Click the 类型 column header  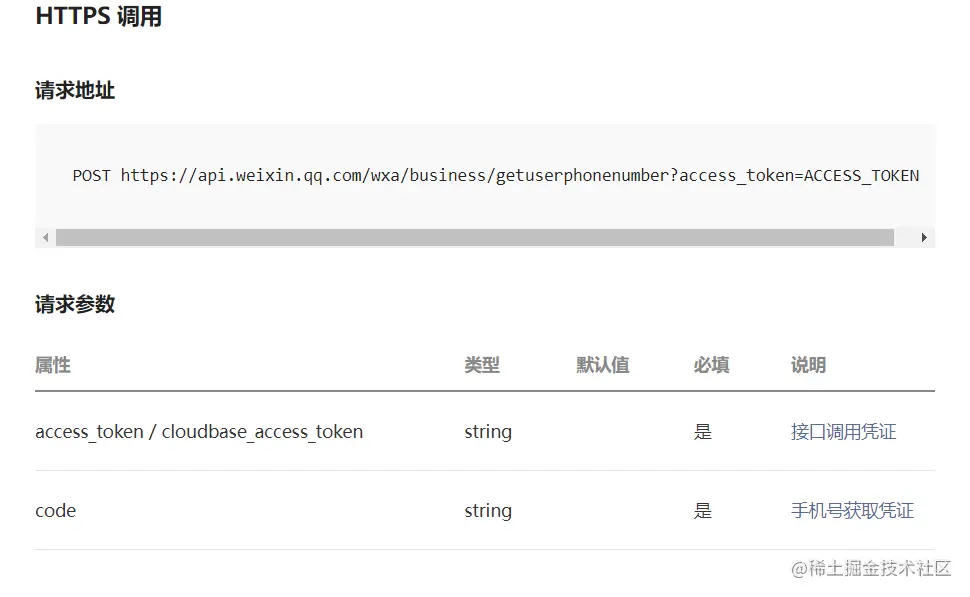[482, 365]
